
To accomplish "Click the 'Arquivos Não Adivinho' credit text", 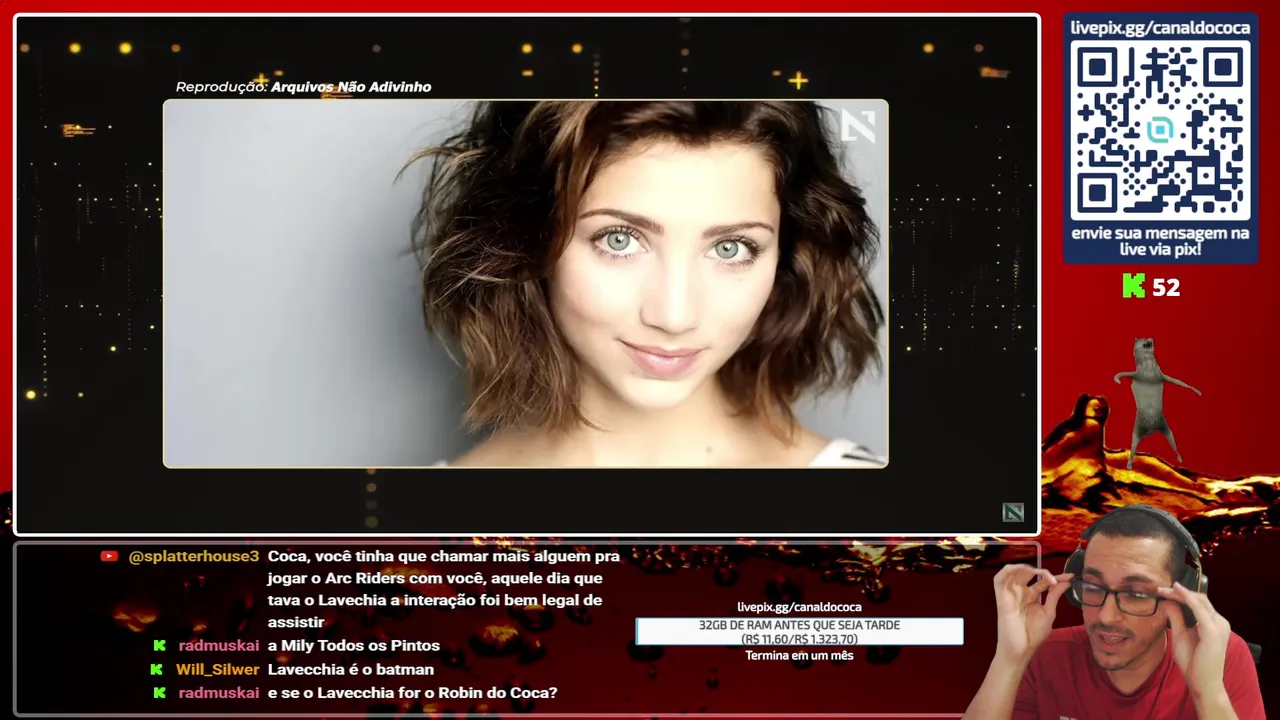I will [x=351, y=87].
